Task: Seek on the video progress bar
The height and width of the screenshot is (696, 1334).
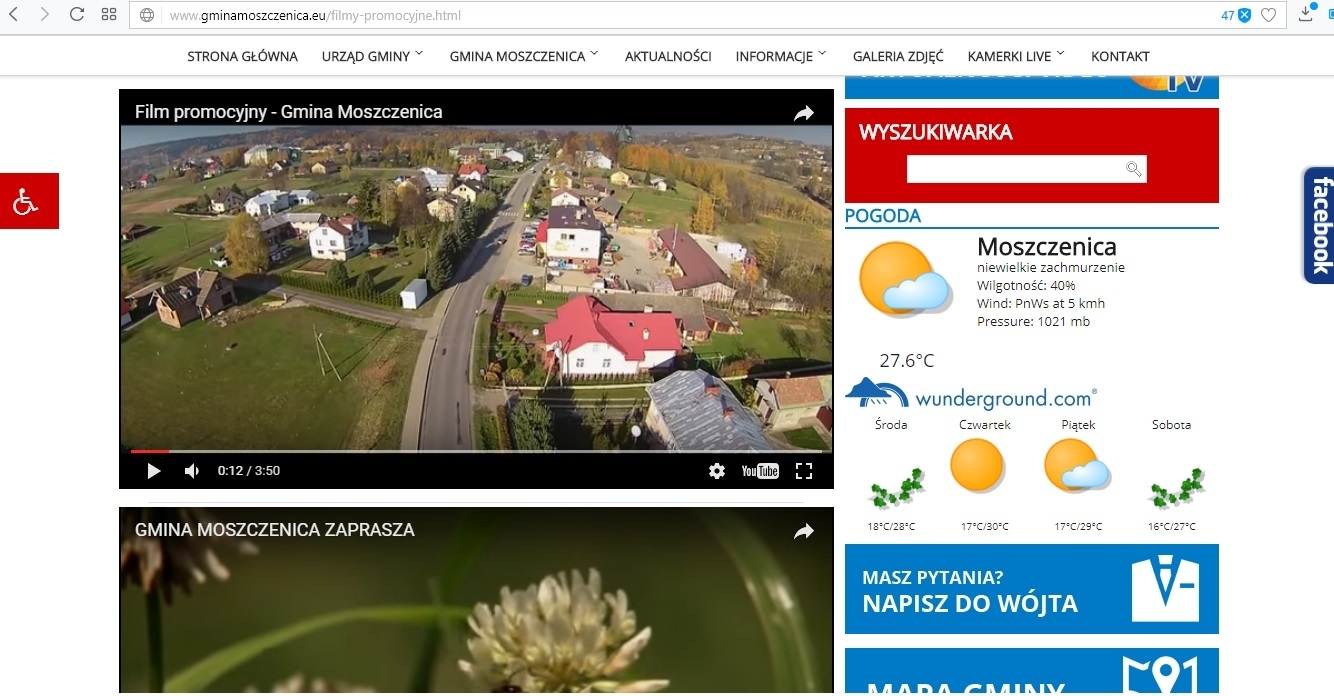Action: point(400,452)
